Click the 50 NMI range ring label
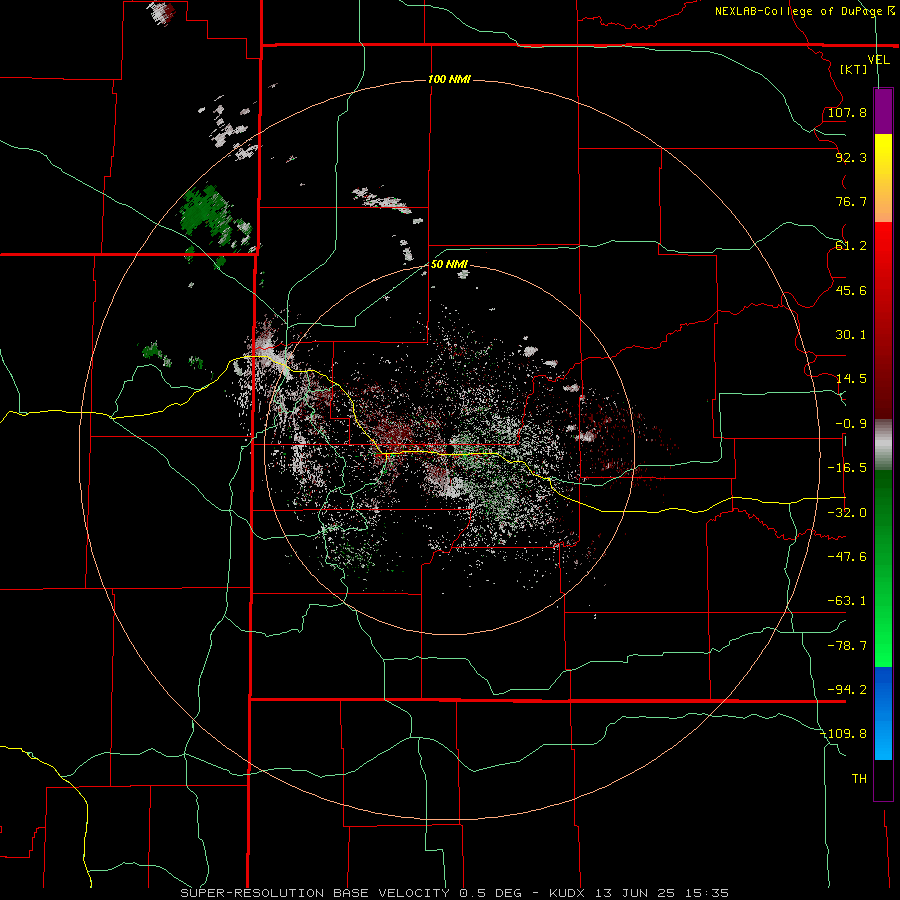 449,265
